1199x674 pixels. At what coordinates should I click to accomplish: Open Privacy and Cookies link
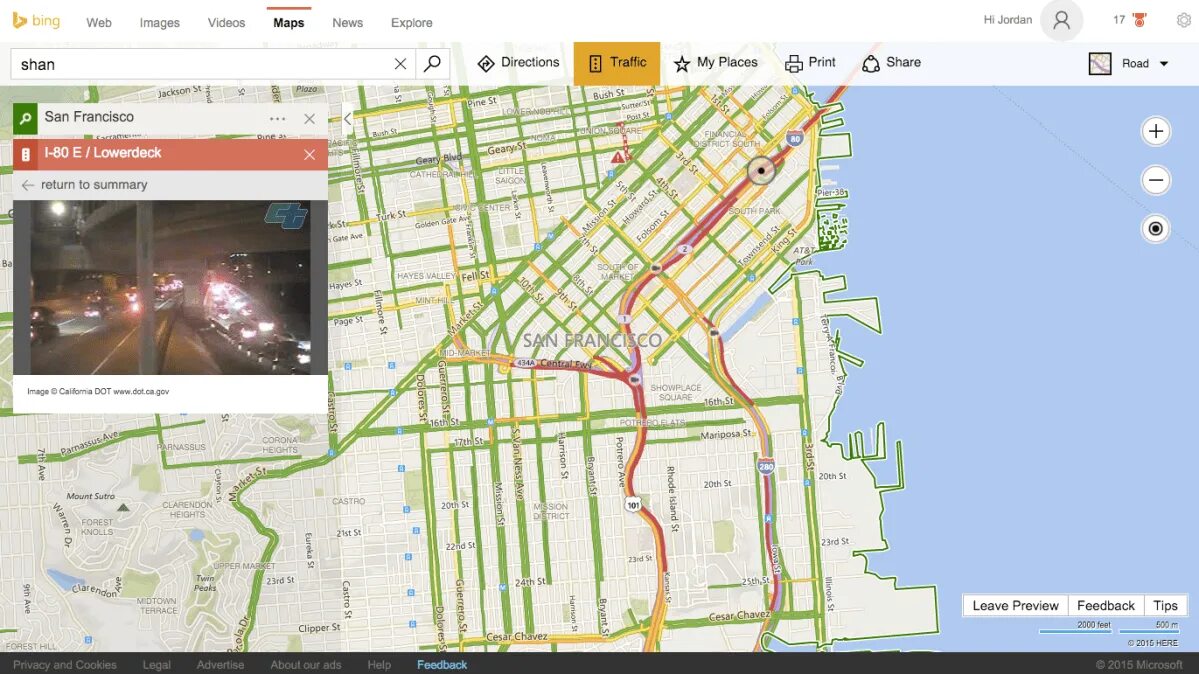pos(65,665)
